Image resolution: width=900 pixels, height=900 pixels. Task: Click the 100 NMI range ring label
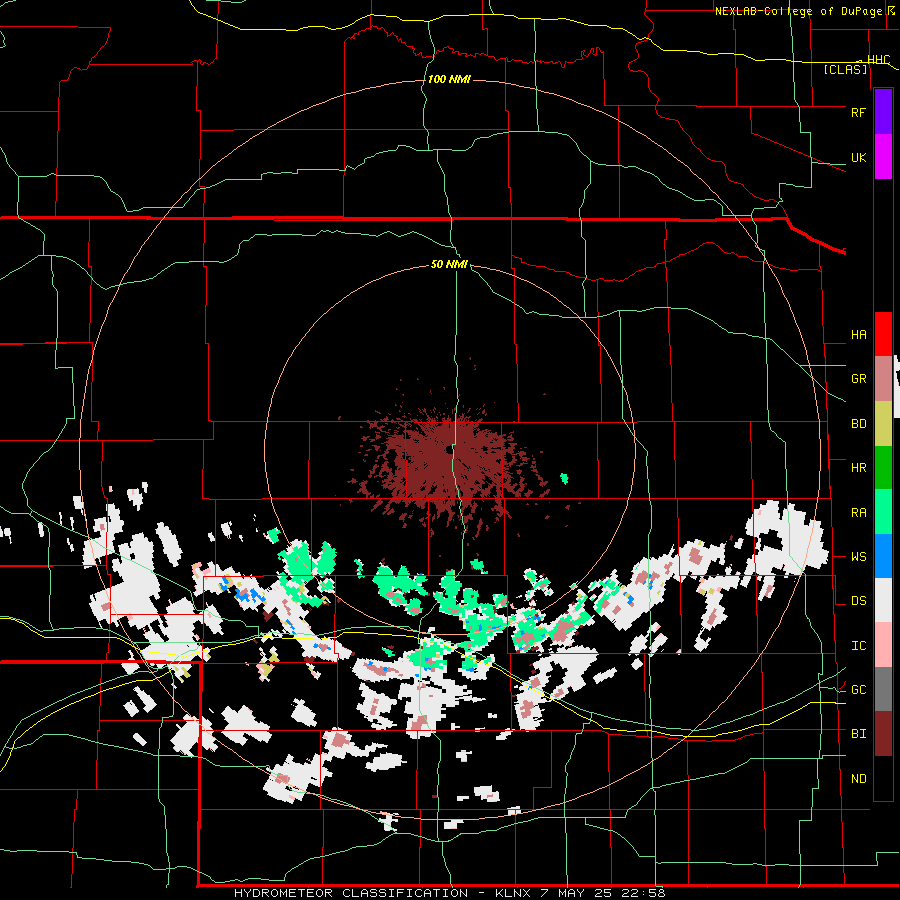point(449,79)
